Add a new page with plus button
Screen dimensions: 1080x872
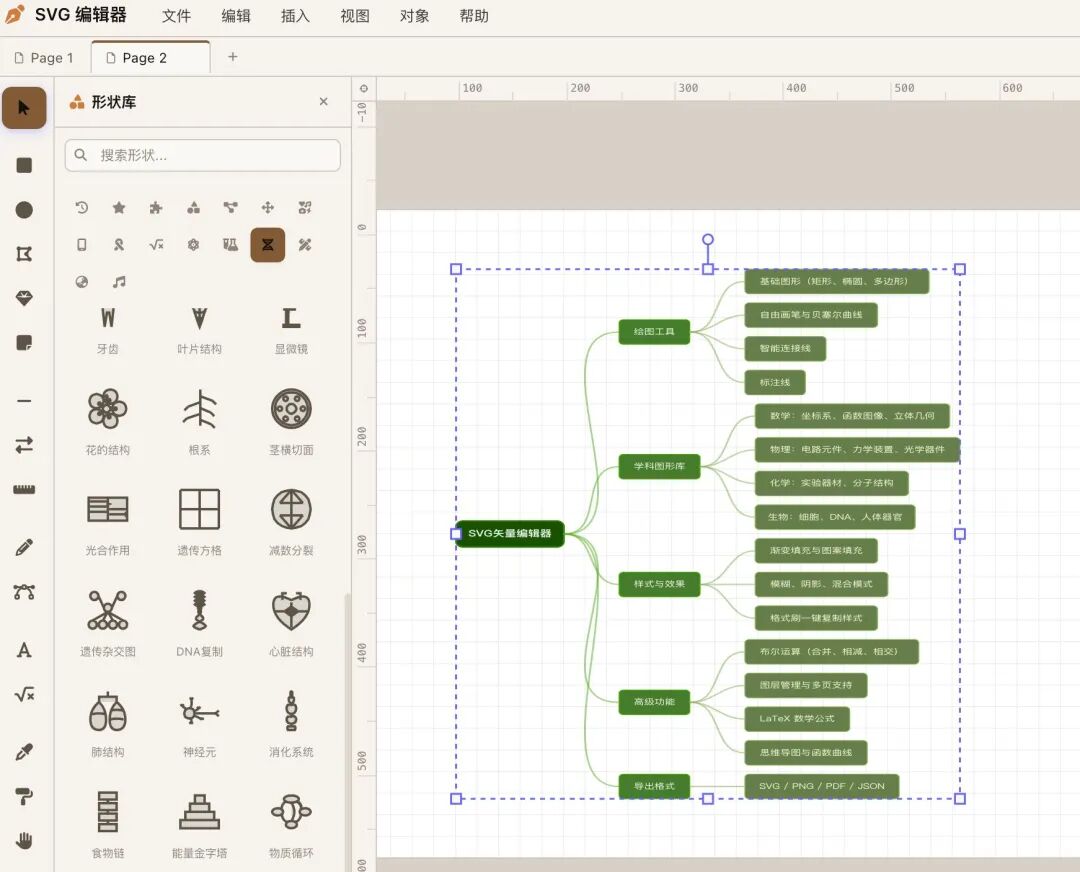[233, 56]
